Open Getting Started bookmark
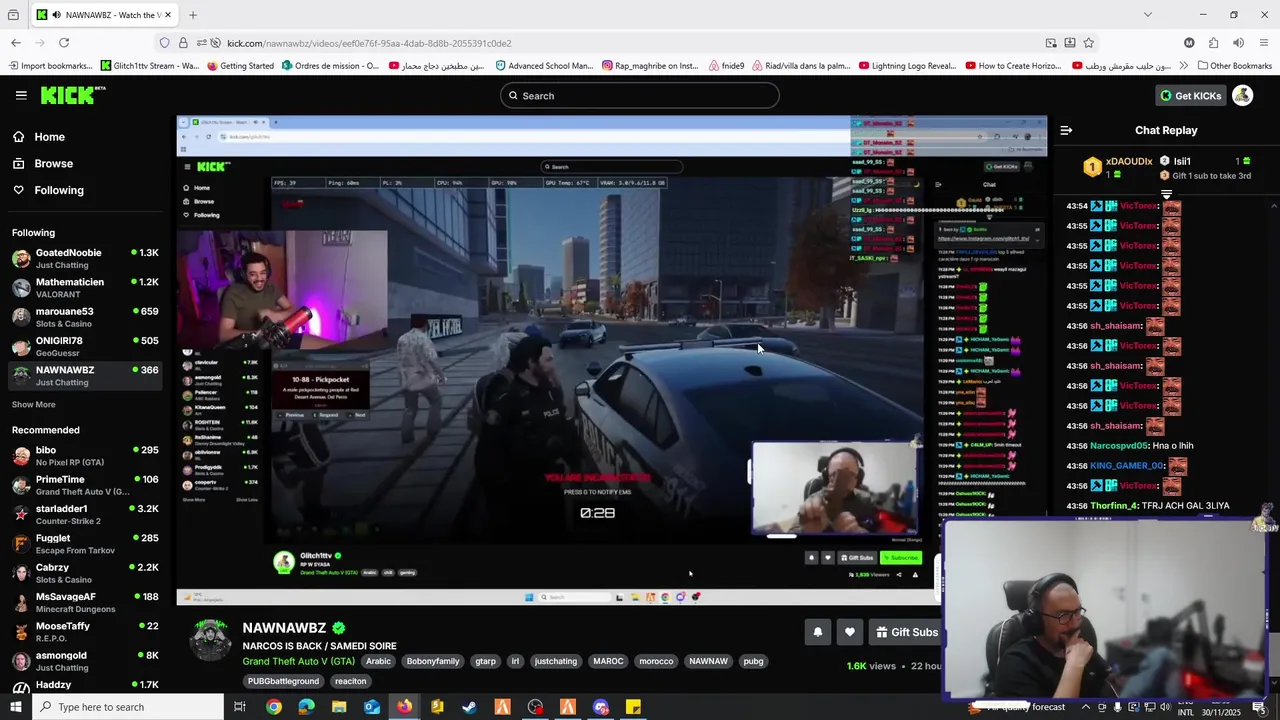Image resolution: width=1280 pixels, height=720 pixels. point(240,66)
